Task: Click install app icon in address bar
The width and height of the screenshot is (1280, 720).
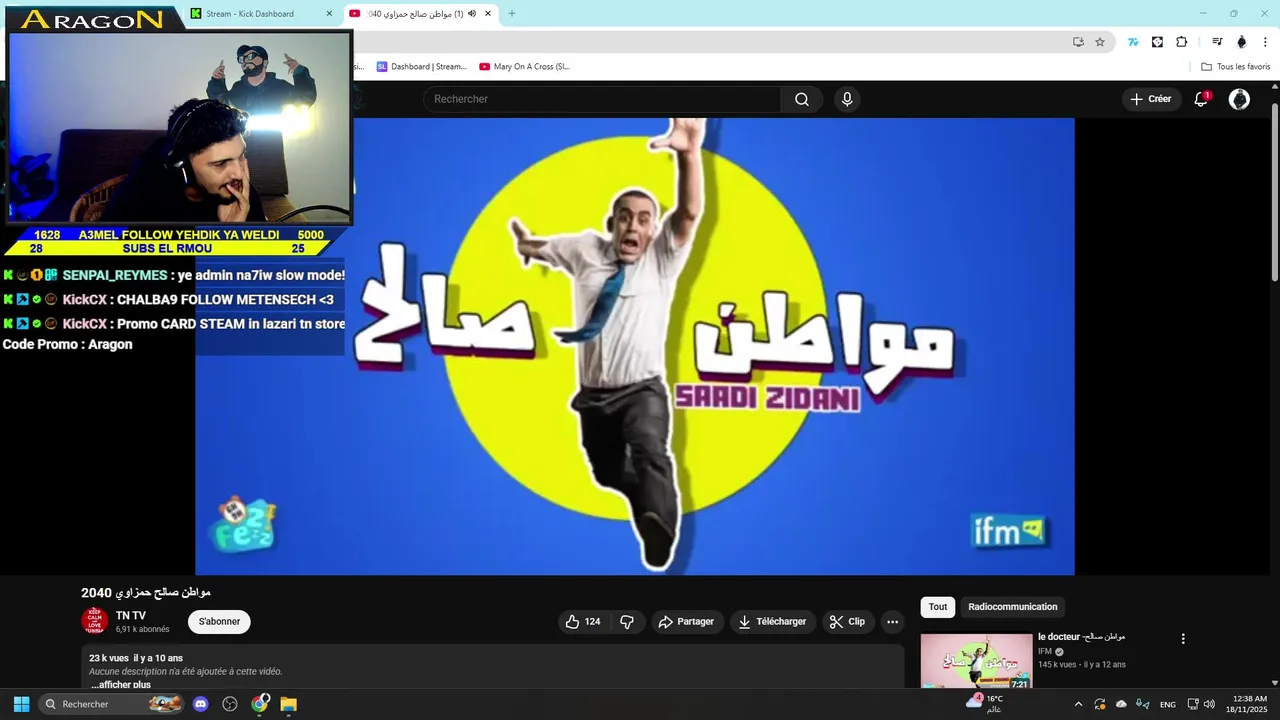Action: 1078,42
